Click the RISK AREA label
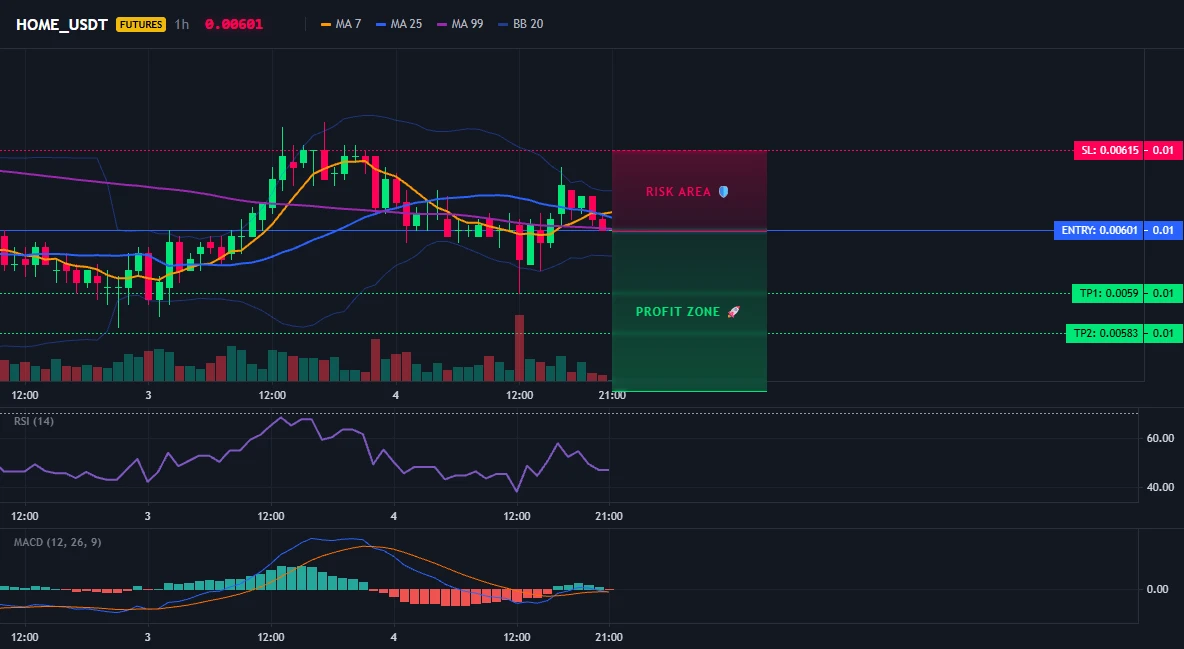 678,192
